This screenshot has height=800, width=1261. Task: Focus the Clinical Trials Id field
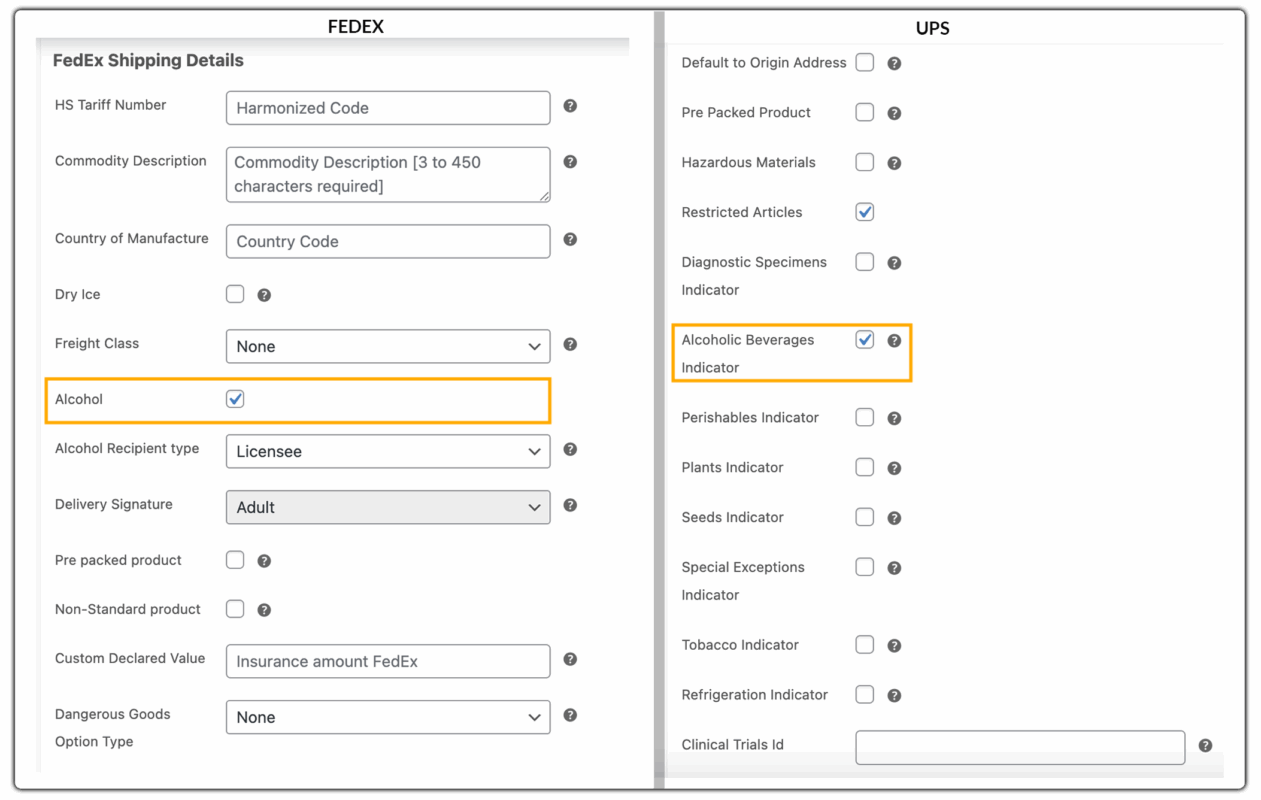[x=1020, y=747]
